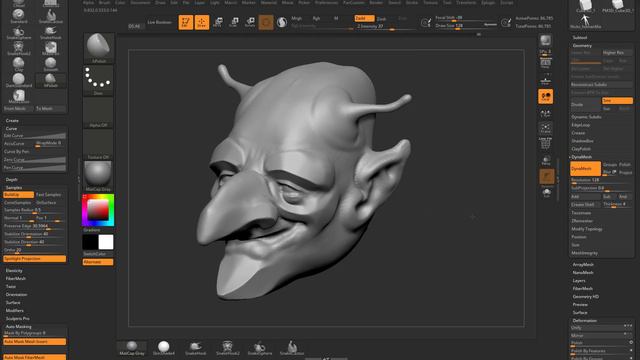Toggle the Smt button next to Divide
The height and width of the screenshot is (360, 640).
(617, 100)
